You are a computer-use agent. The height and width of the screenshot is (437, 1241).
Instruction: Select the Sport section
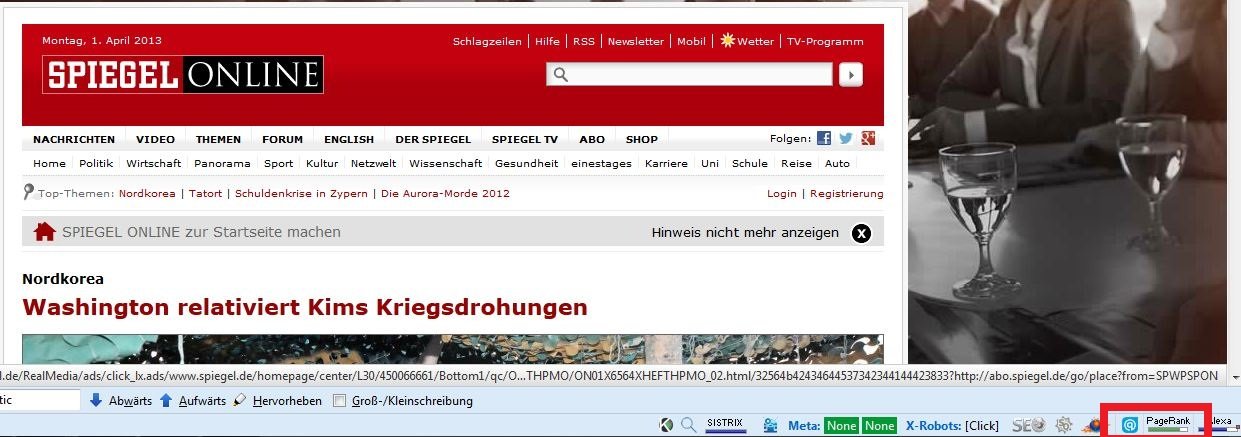(x=279, y=163)
